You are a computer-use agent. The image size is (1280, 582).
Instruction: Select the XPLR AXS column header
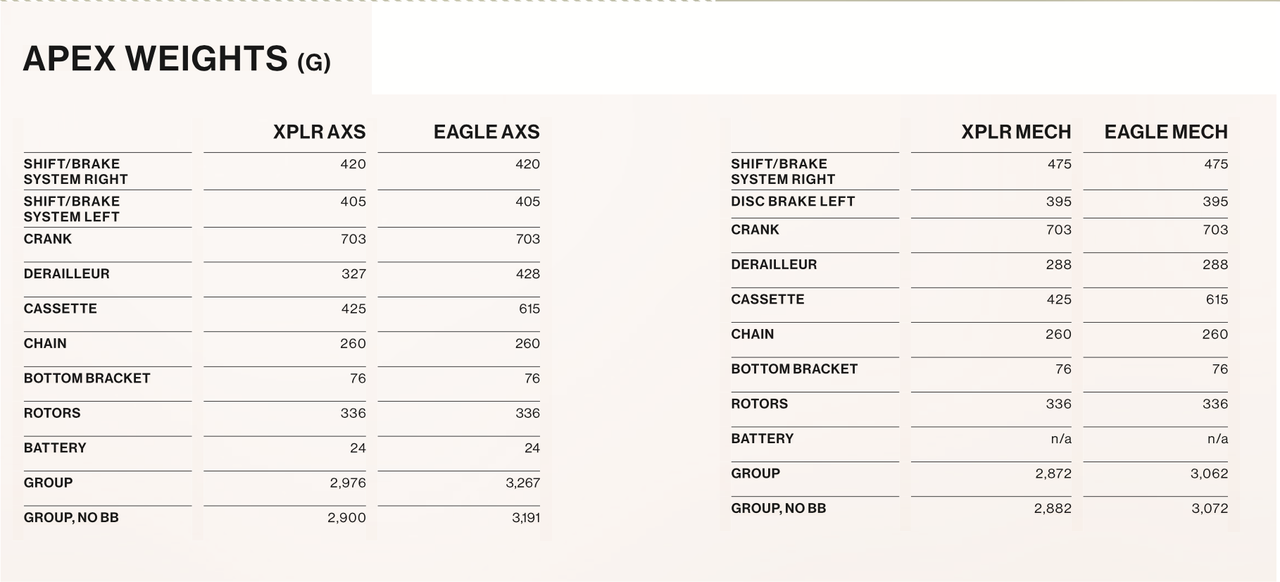(x=319, y=132)
